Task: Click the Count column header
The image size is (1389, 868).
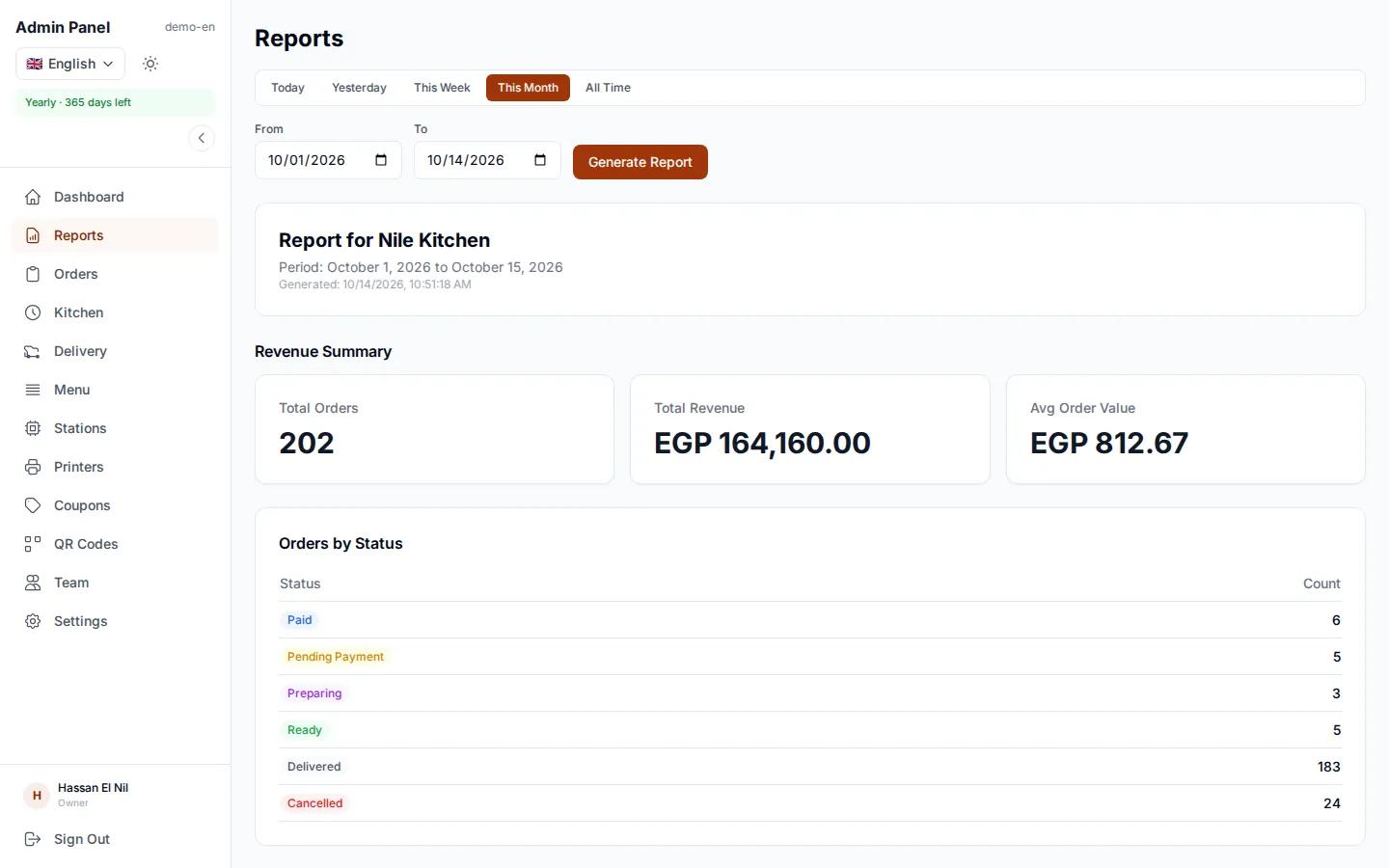Action: click(1321, 583)
